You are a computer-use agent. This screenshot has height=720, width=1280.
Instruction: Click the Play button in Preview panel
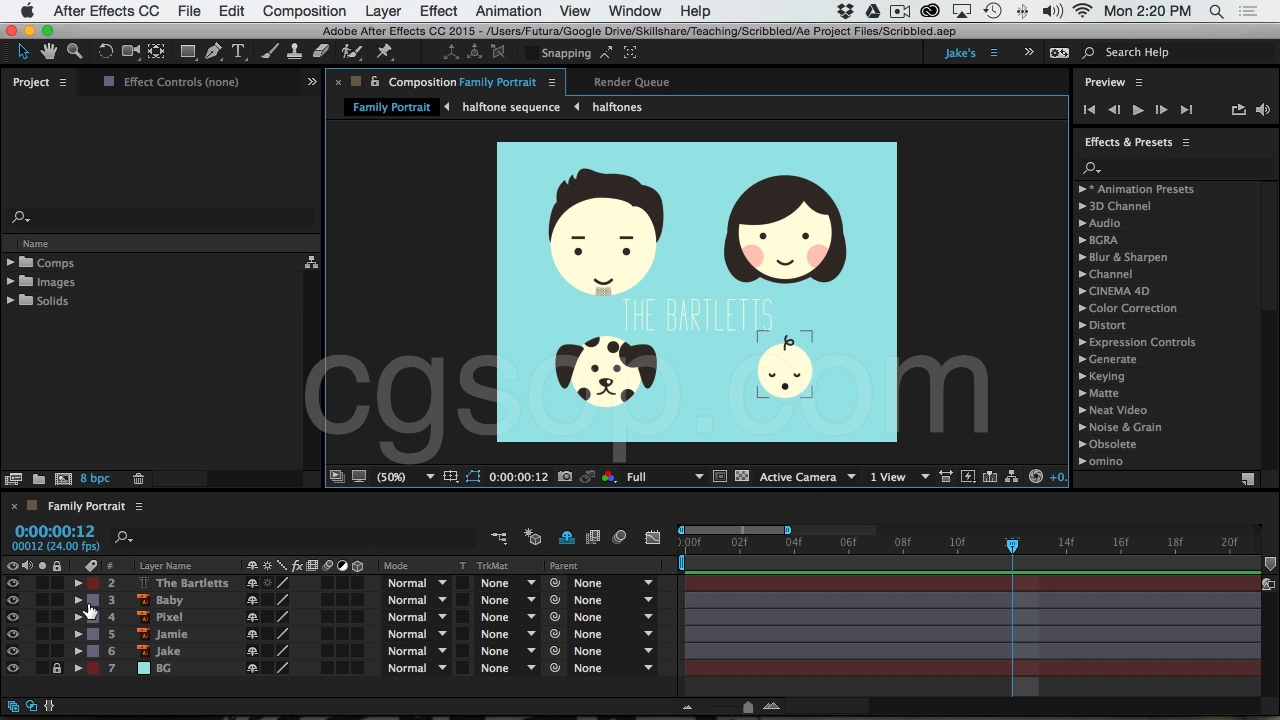pos(1137,110)
